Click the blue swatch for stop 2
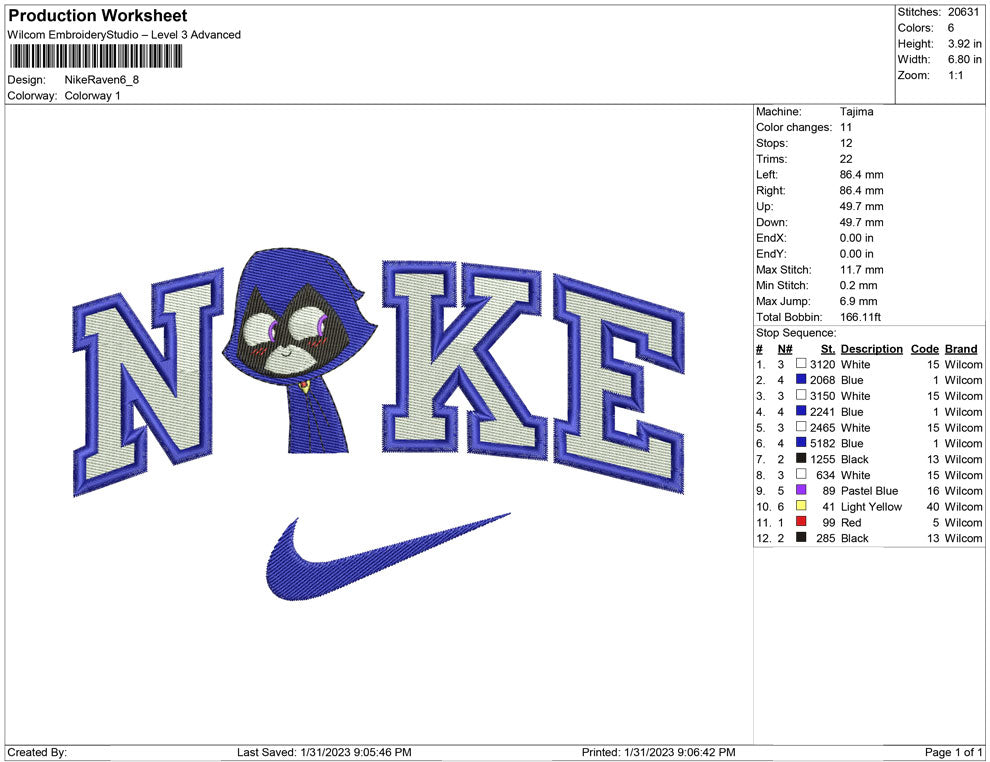This screenshot has width=990, height=762. (x=801, y=379)
